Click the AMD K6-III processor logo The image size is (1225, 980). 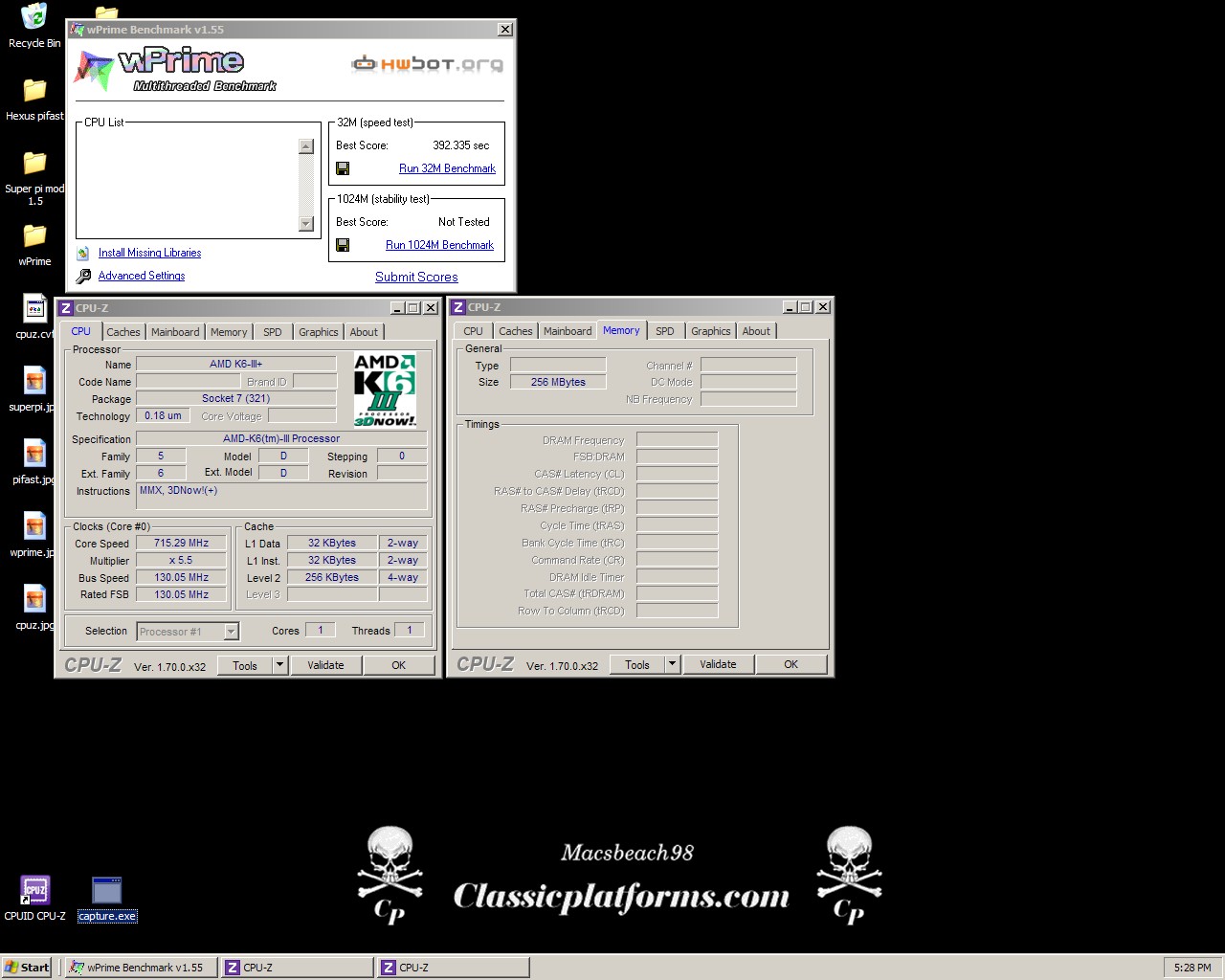tap(385, 390)
